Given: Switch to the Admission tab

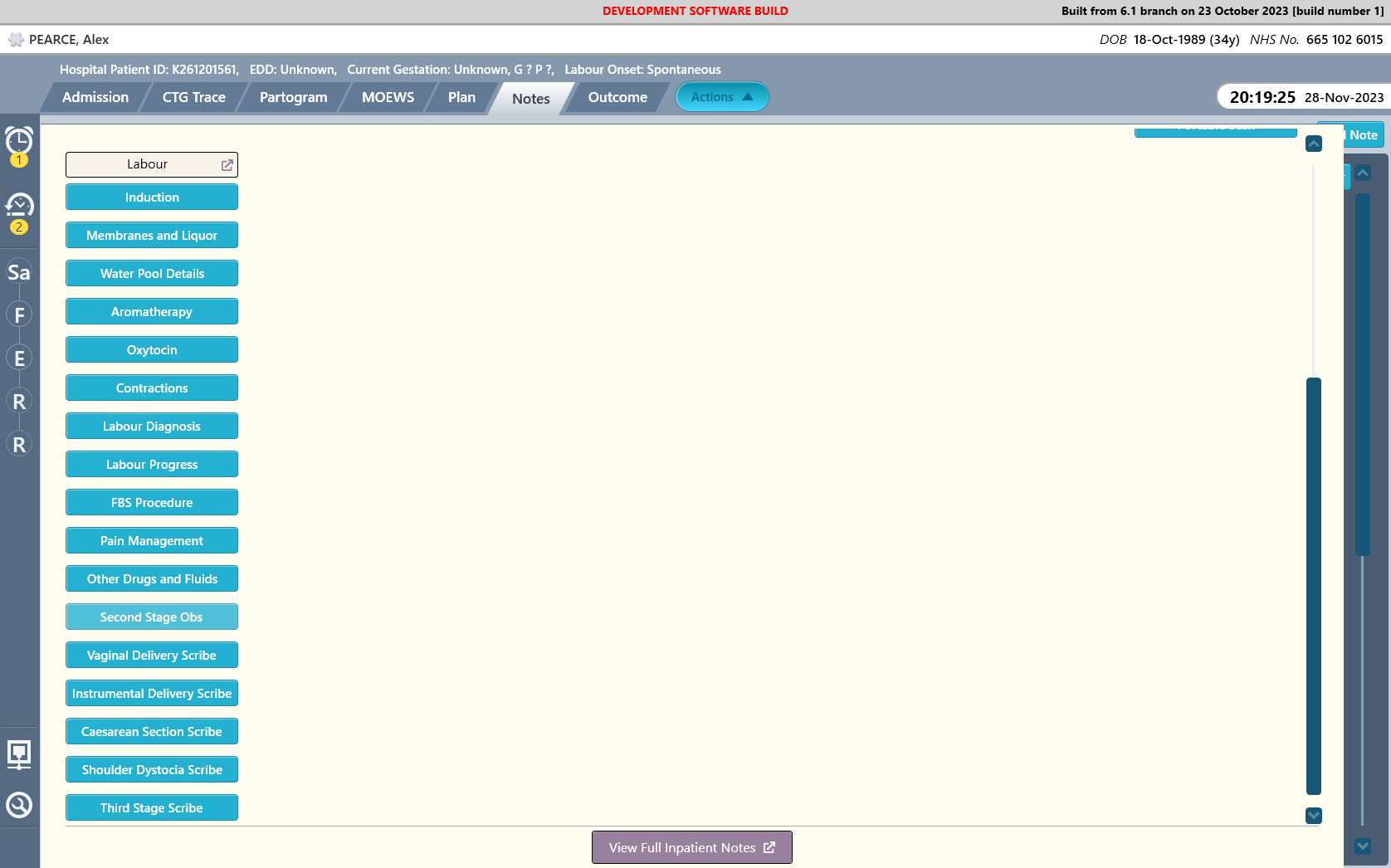Looking at the screenshot, I should tap(95, 97).
